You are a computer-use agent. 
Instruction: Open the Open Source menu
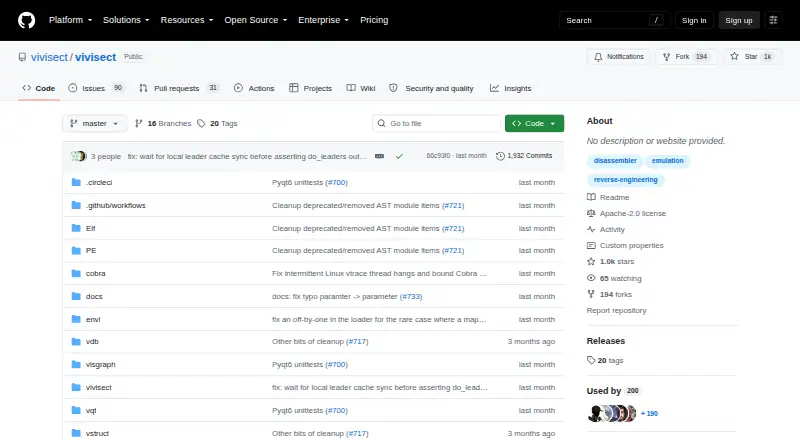pos(256,20)
